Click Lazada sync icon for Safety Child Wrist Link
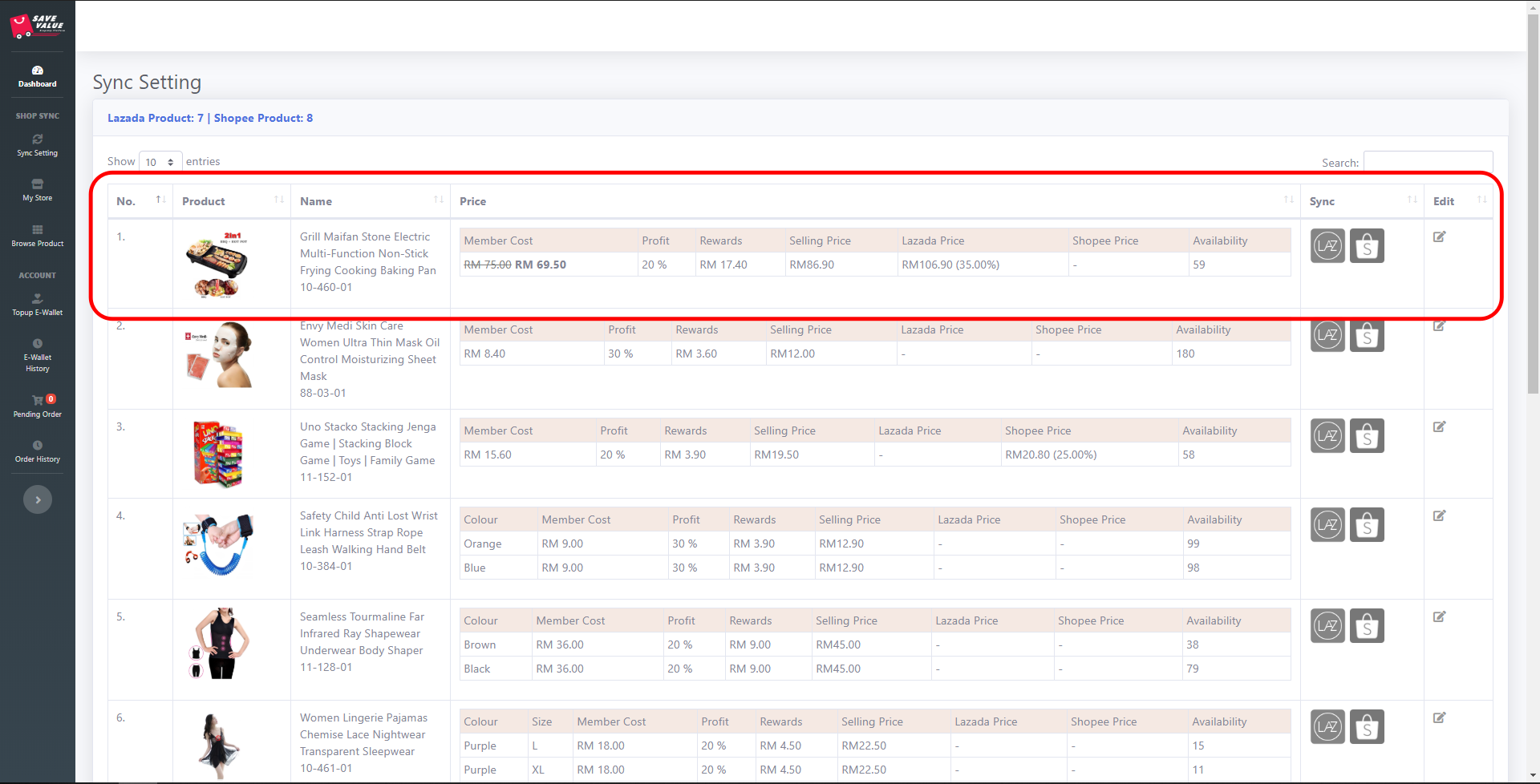 (x=1327, y=525)
